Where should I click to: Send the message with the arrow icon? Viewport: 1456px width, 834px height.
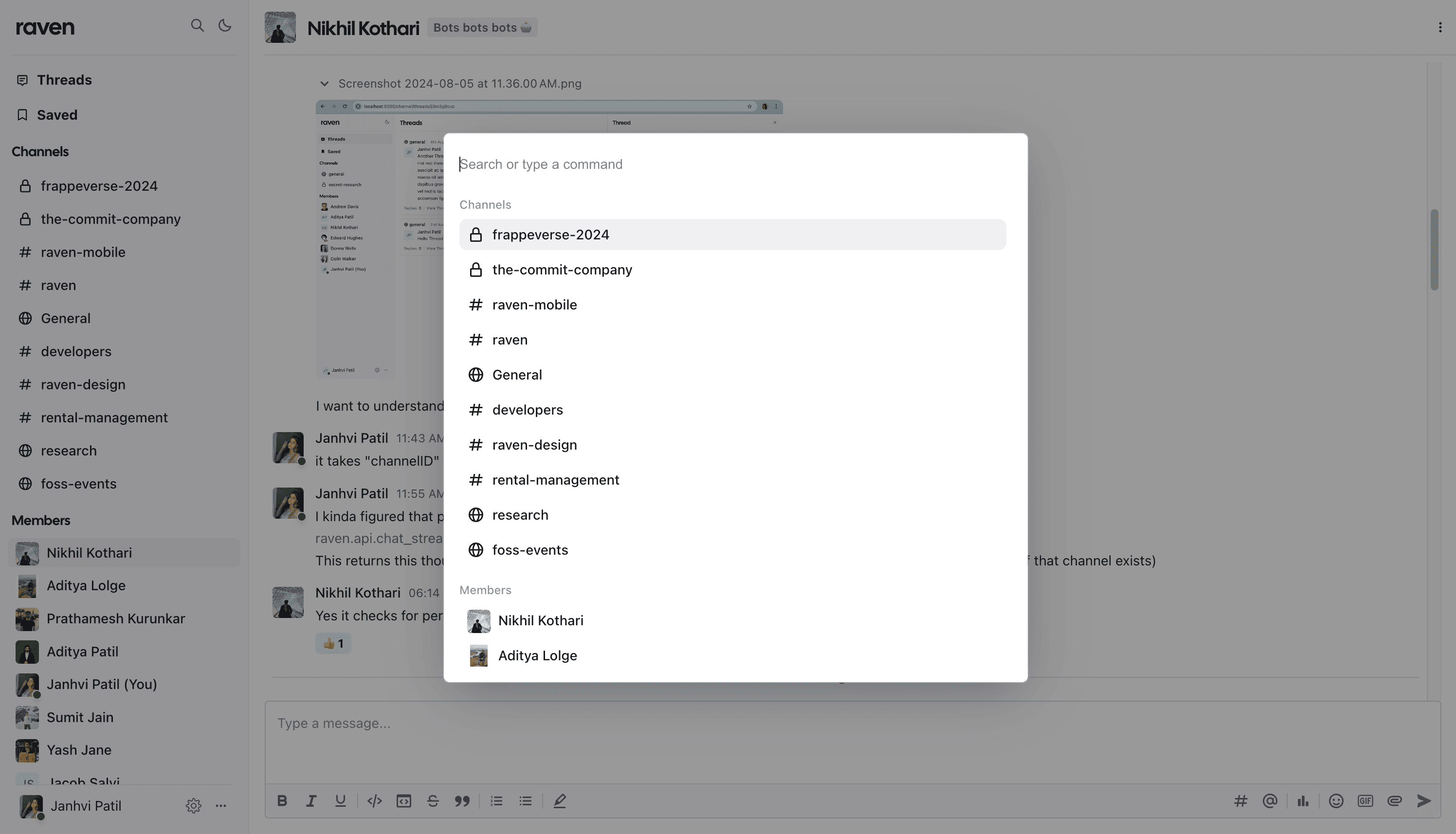tap(1424, 801)
